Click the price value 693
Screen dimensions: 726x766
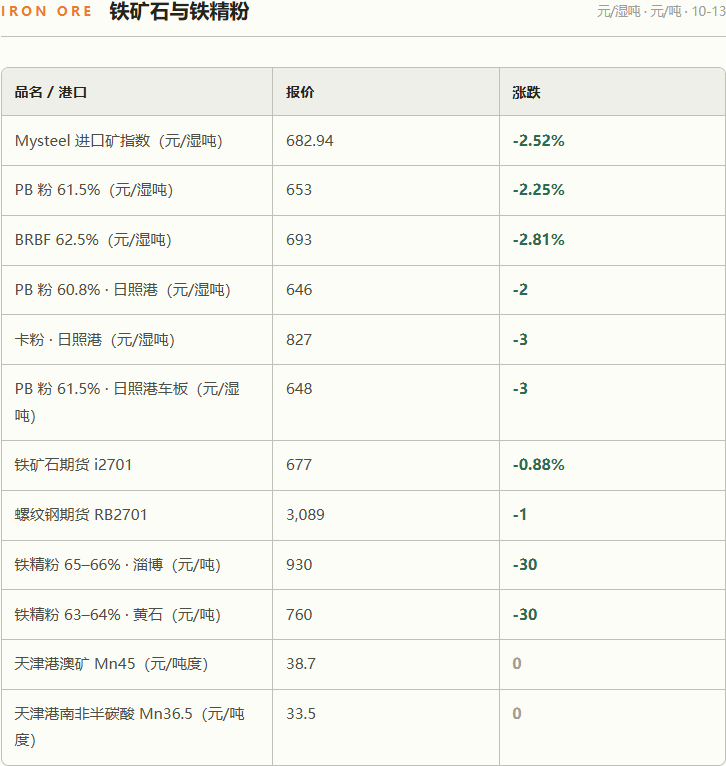[299, 240]
